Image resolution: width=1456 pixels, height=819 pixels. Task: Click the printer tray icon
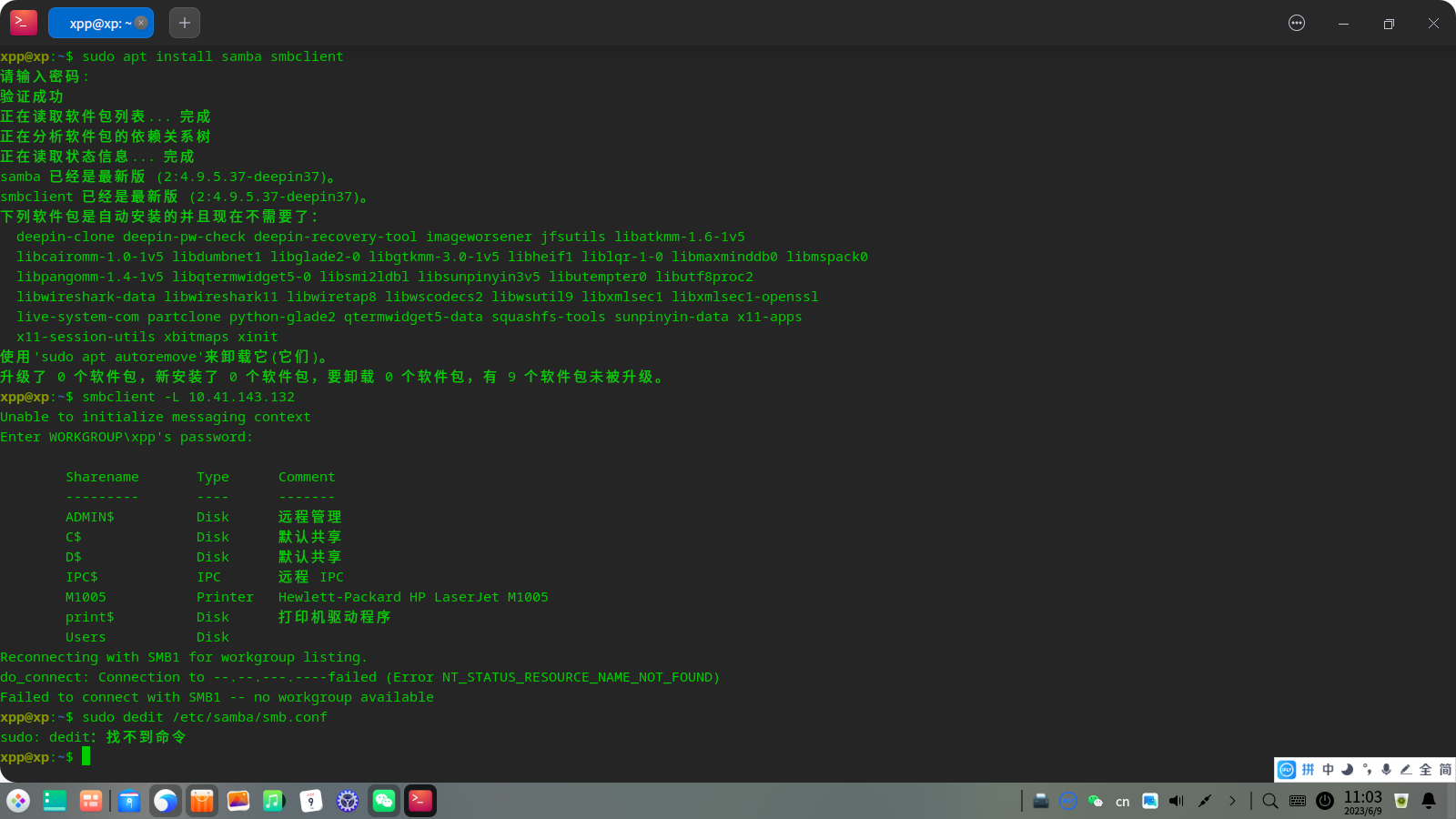[1041, 801]
